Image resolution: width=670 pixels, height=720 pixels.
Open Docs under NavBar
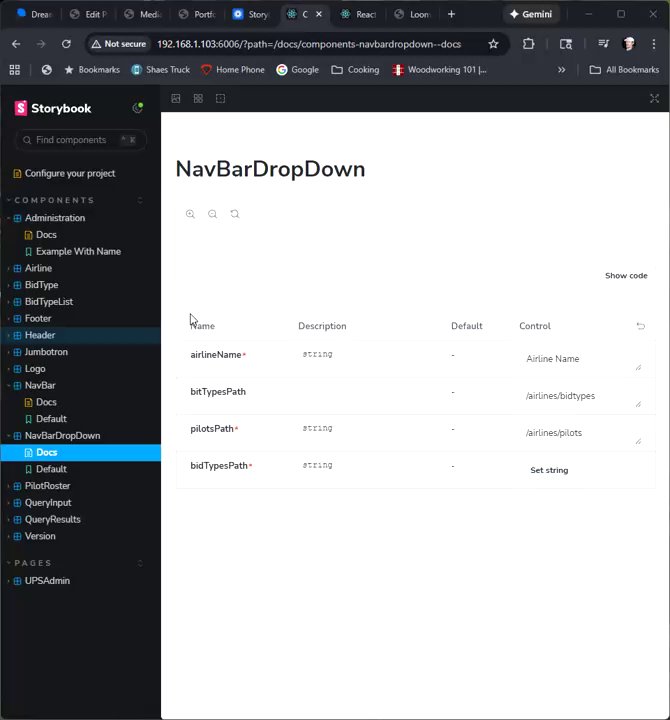[x=46, y=402]
